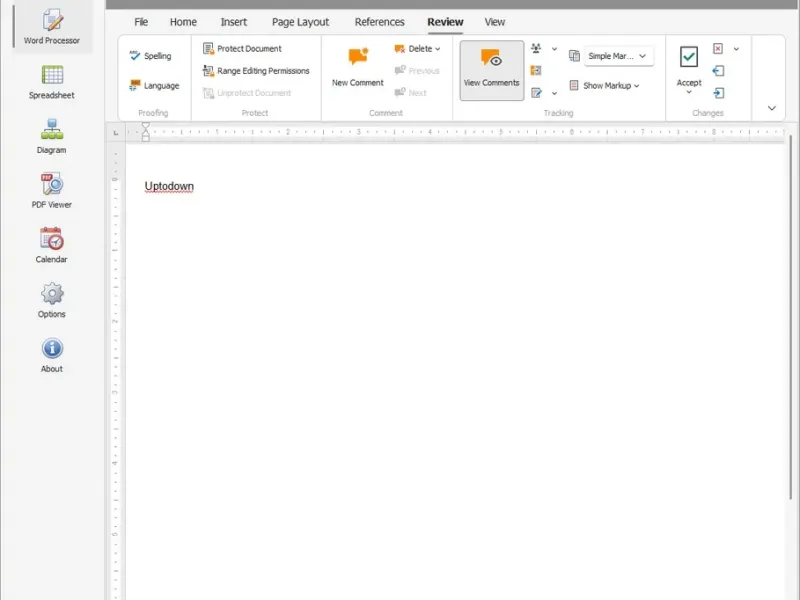
Task: Open the Word Processor module
Action: tap(52, 27)
